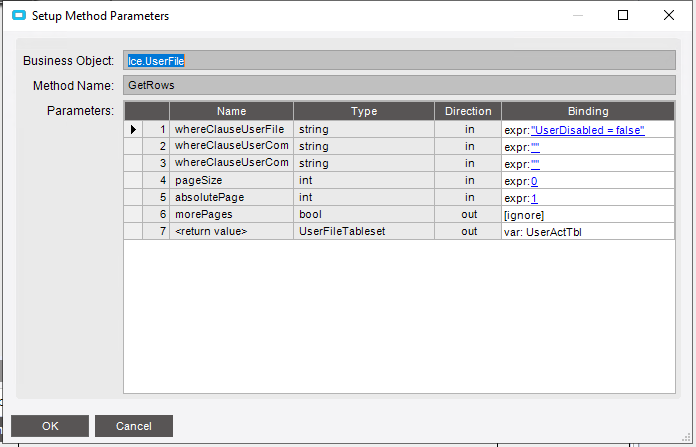The height and width of the screenshot is (447, 696).
Task: Select the row indicator arrow for row 1
Action: click(x=133, y=130)
